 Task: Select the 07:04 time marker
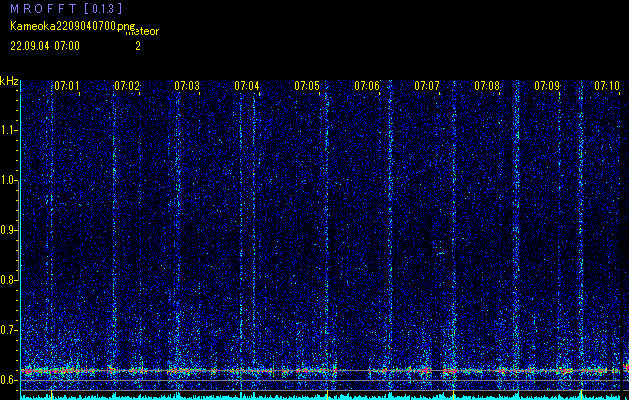click(247, 85)
